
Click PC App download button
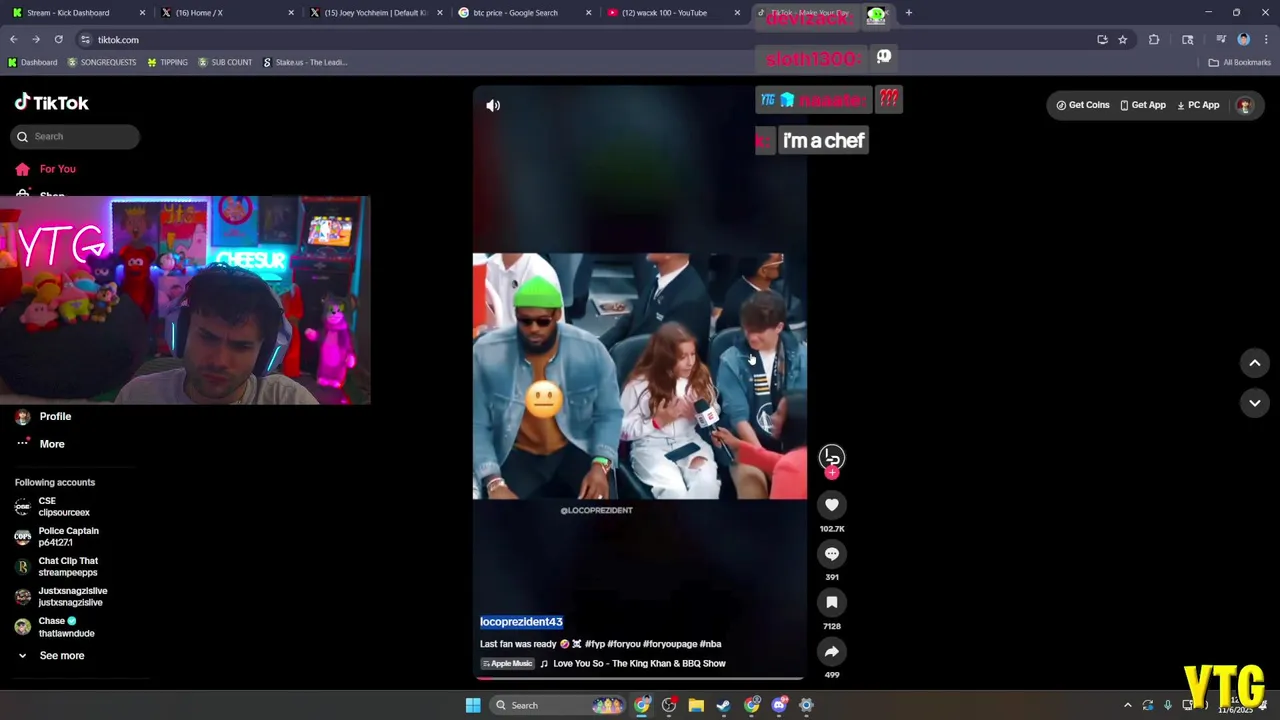pos(1198,105)
